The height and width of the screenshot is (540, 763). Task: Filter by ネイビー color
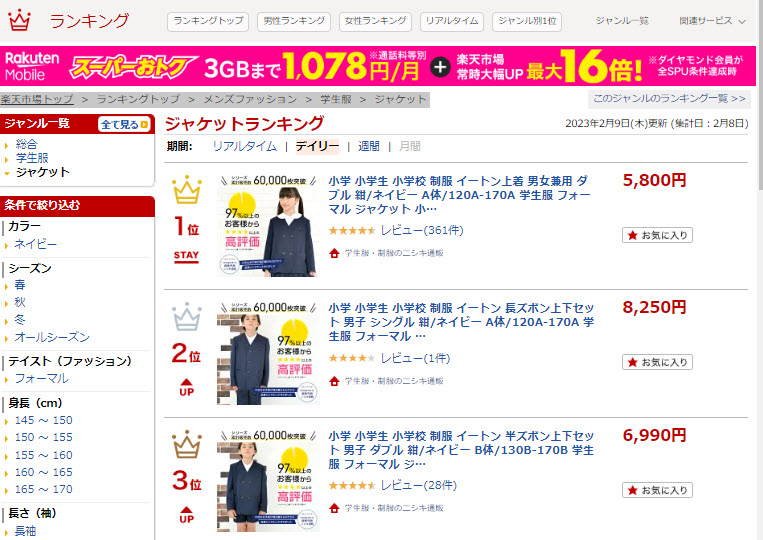pyautogui.click(x=35, y=244)
